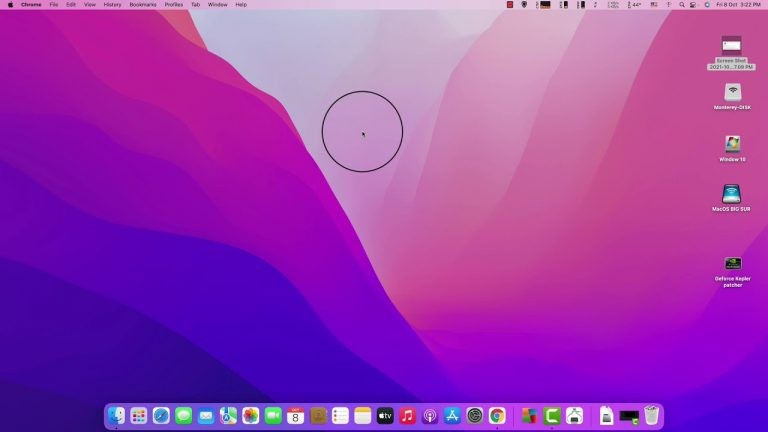Open the Tab menu
The width and height of the screenshot is (768, 432).
point(195,4)
